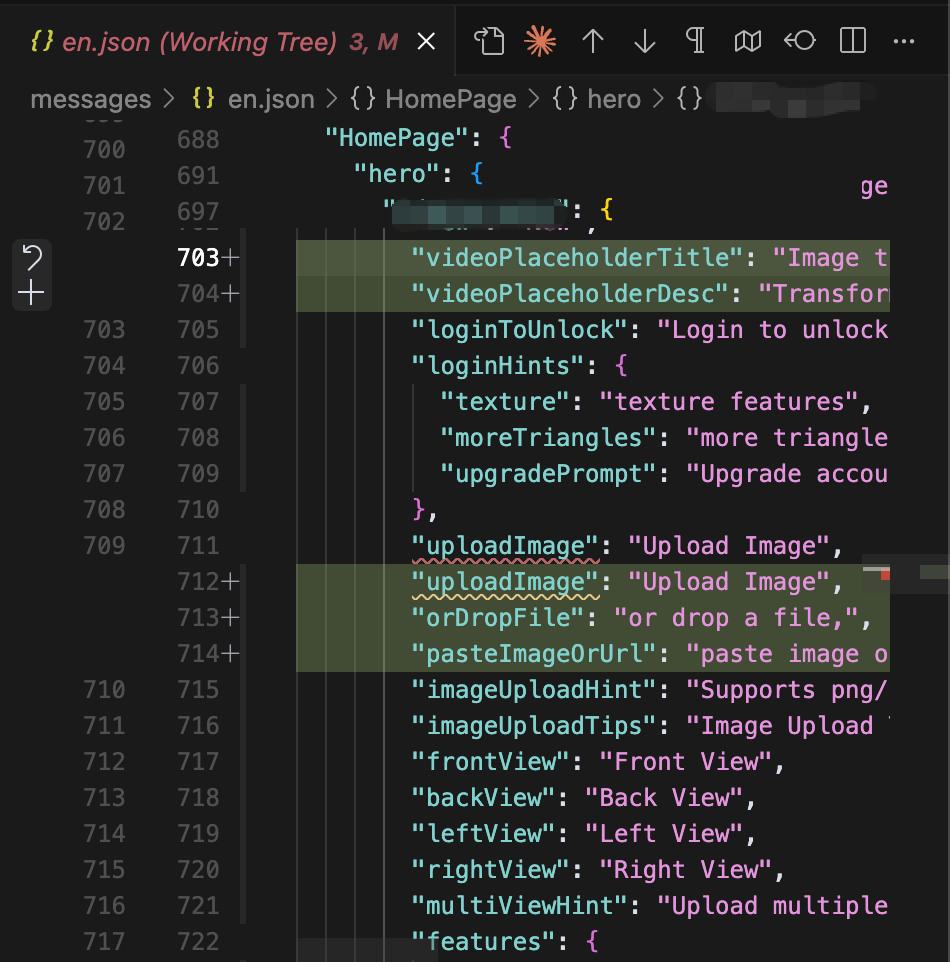Click the "texture features" string value

(728, 402)
